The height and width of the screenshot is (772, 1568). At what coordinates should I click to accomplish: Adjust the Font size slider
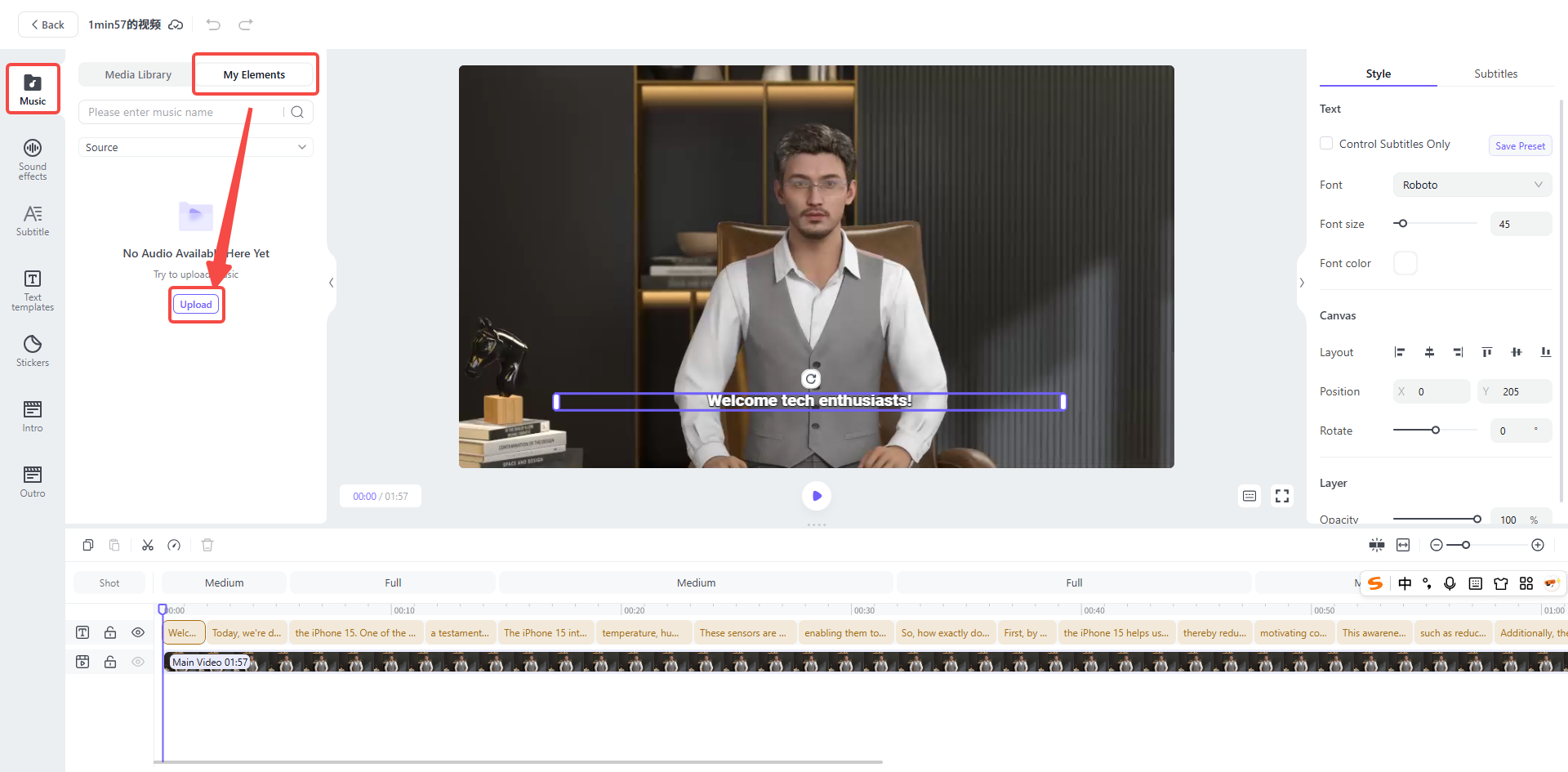pyautogui.click(x=1402, y=223)
